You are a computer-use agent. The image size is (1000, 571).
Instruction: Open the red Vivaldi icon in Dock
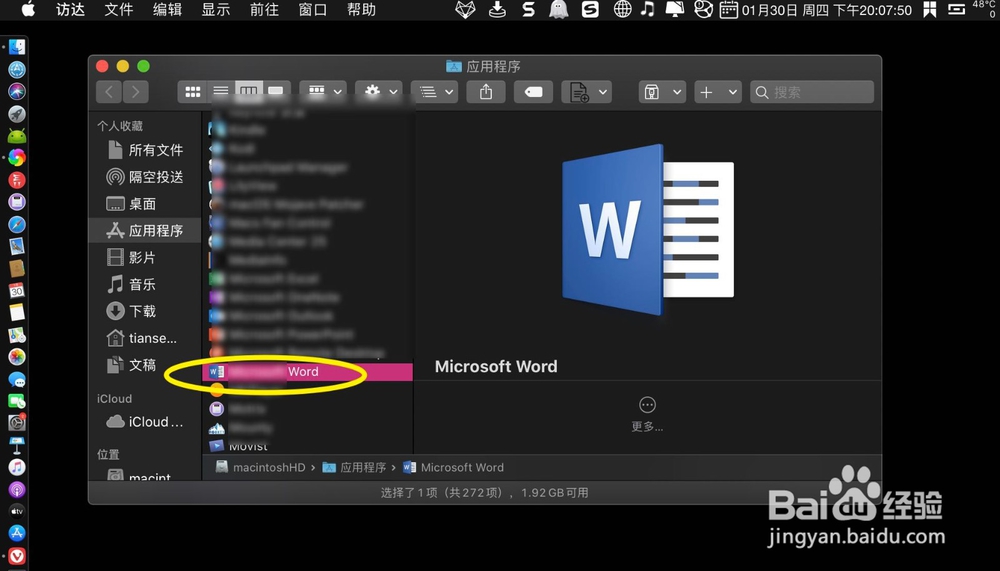click(17, 556)
